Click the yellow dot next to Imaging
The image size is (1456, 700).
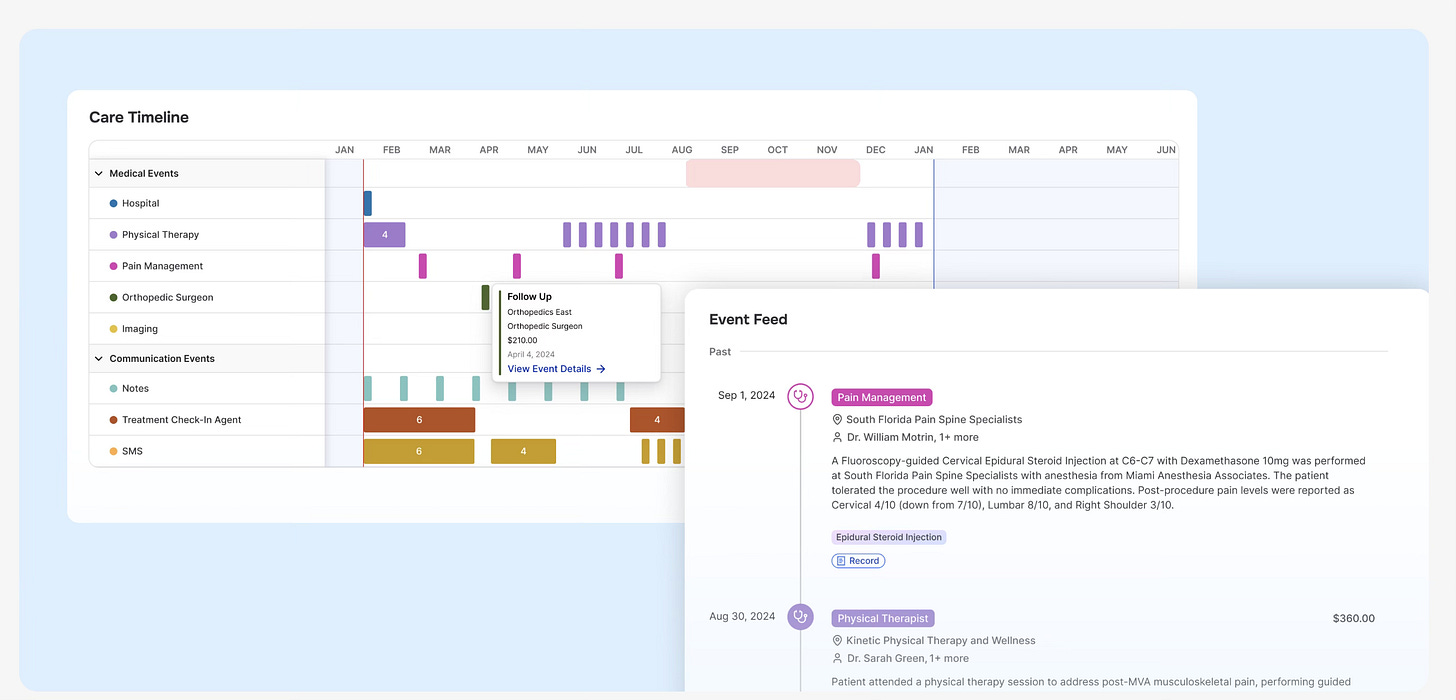pos(113,329)
